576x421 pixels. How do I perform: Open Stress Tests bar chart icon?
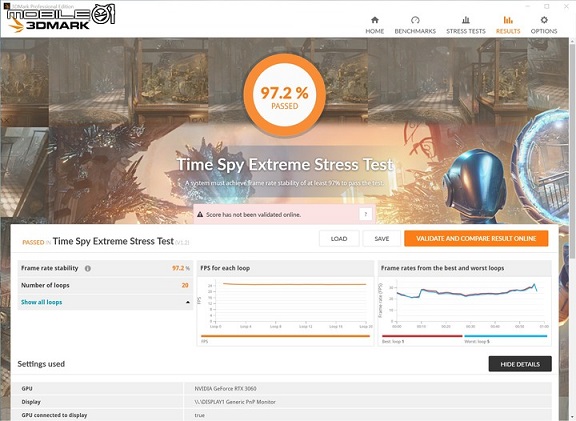pos(466,20)
